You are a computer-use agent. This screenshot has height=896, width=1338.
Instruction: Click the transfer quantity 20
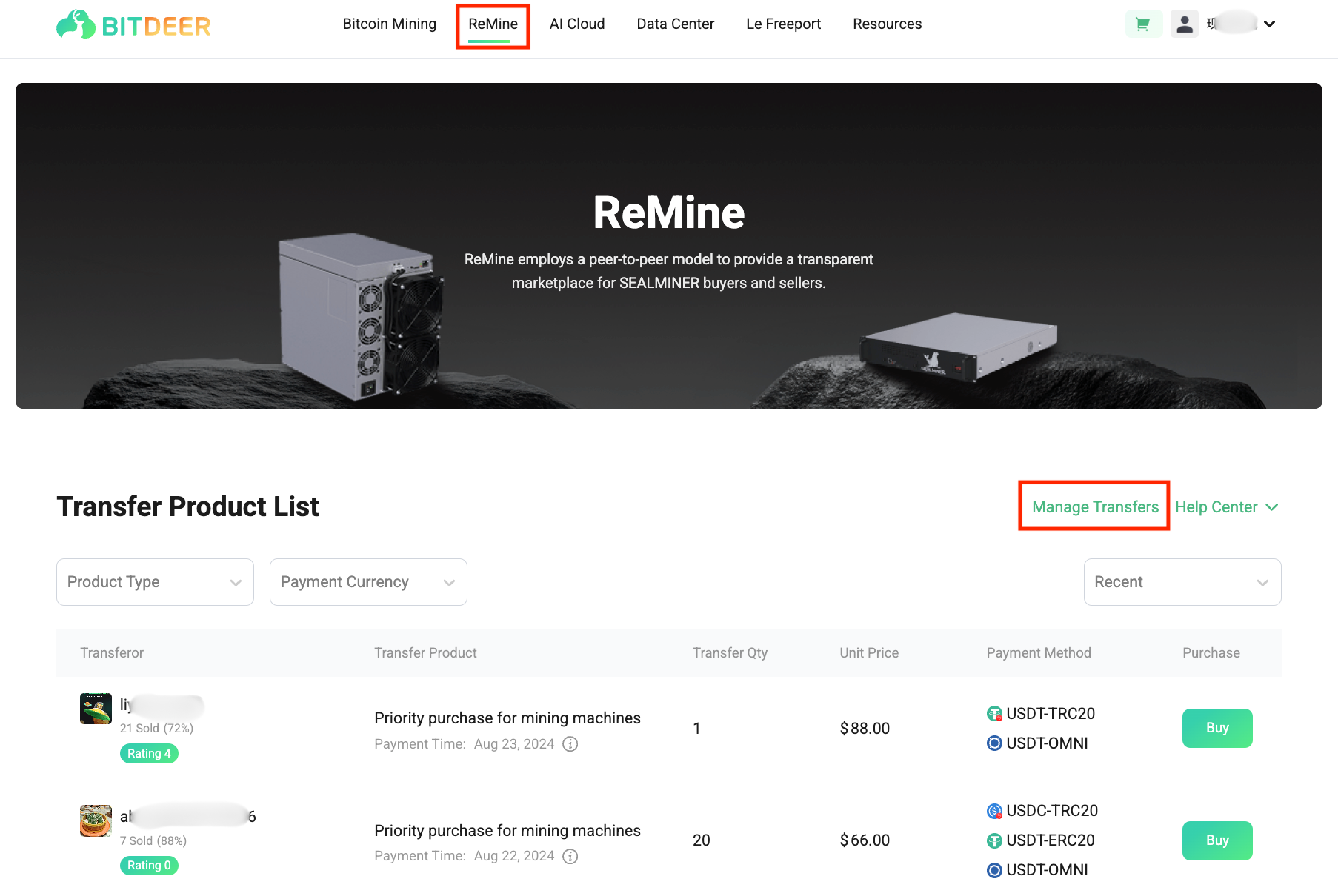(x=701, y=840)
